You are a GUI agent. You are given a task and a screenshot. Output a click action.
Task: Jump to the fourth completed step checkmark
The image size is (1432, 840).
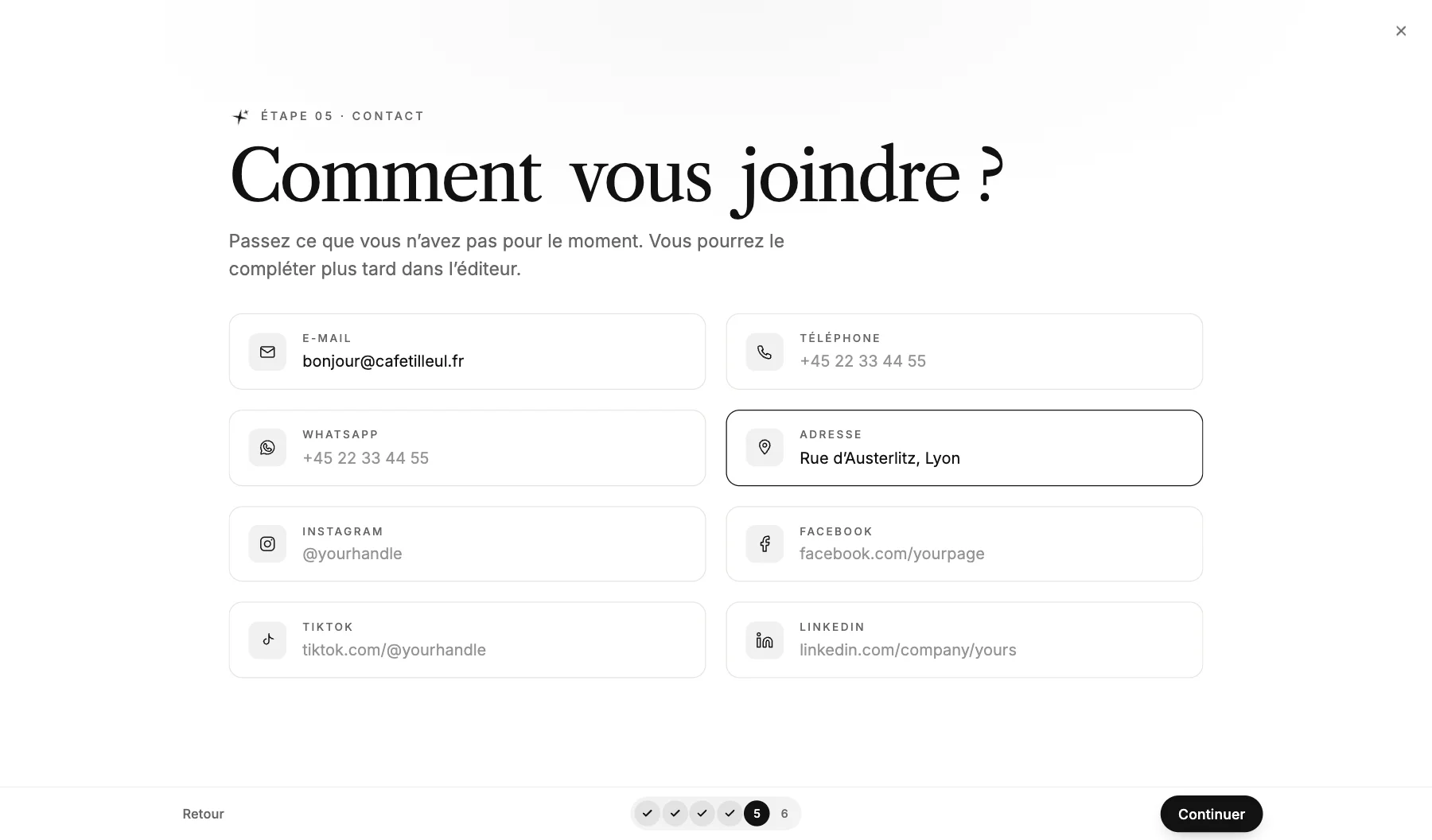click(730, 814)
